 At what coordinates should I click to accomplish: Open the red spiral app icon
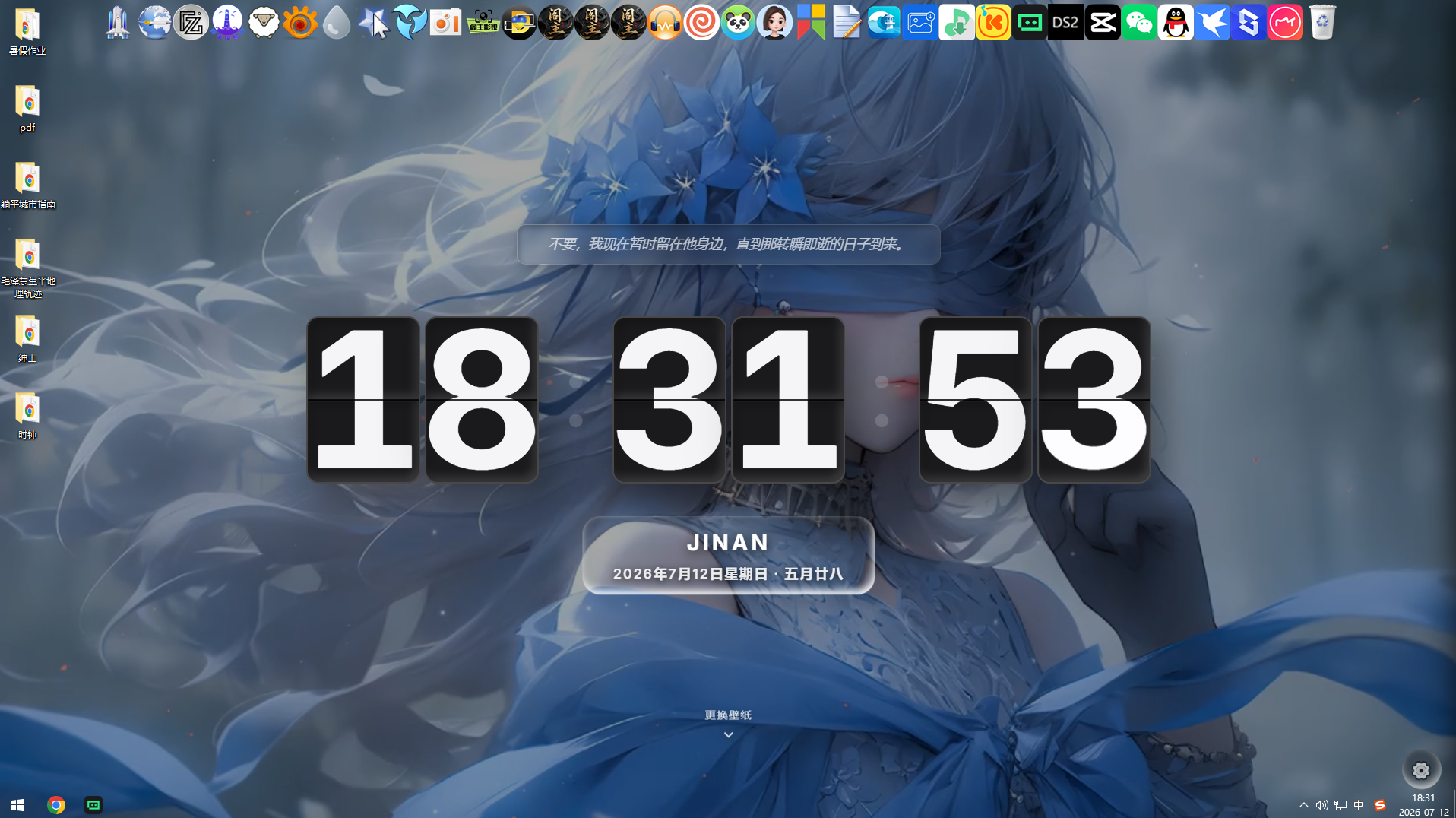(x=701, y=22)
